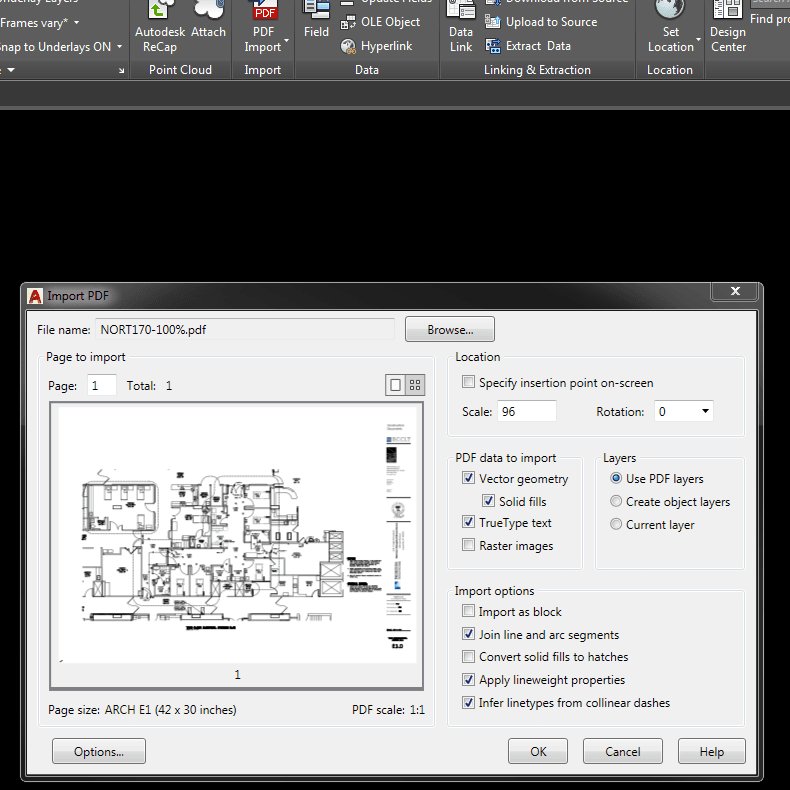Viewport: 790px width, 790px height.
Task: Open Autodesk ReCap from ribbon
Action: point(160,28)
